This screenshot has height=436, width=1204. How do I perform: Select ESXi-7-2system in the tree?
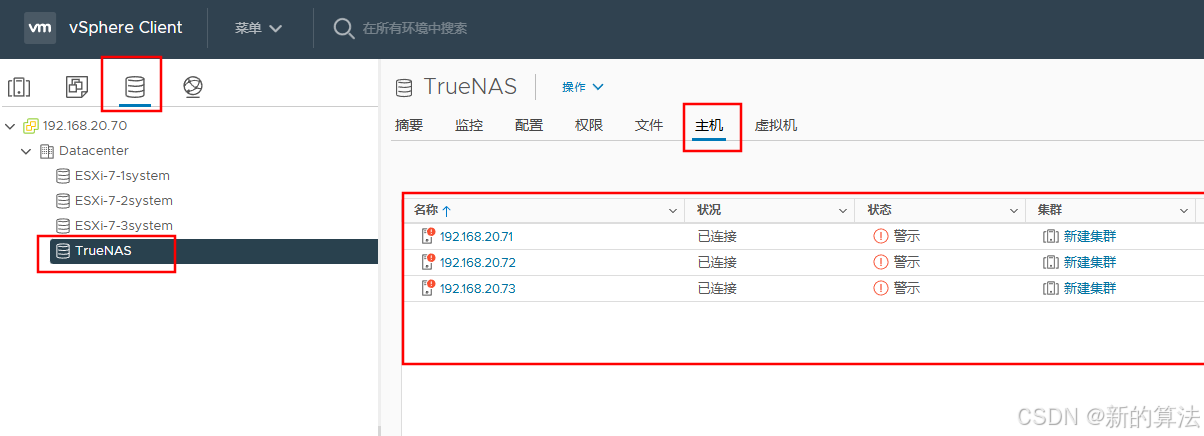(x=124, y=201)
